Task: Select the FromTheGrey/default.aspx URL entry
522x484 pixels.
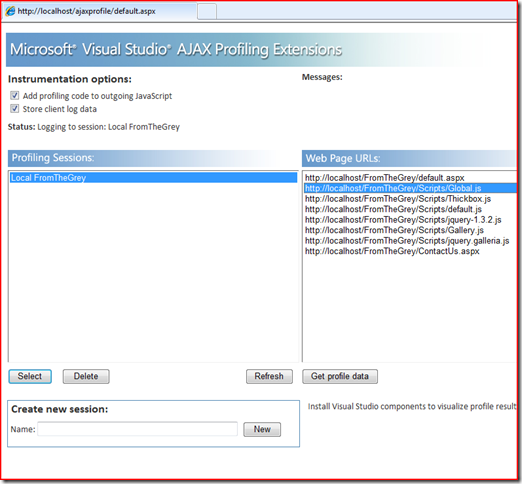Action: [x=410, y=178]
